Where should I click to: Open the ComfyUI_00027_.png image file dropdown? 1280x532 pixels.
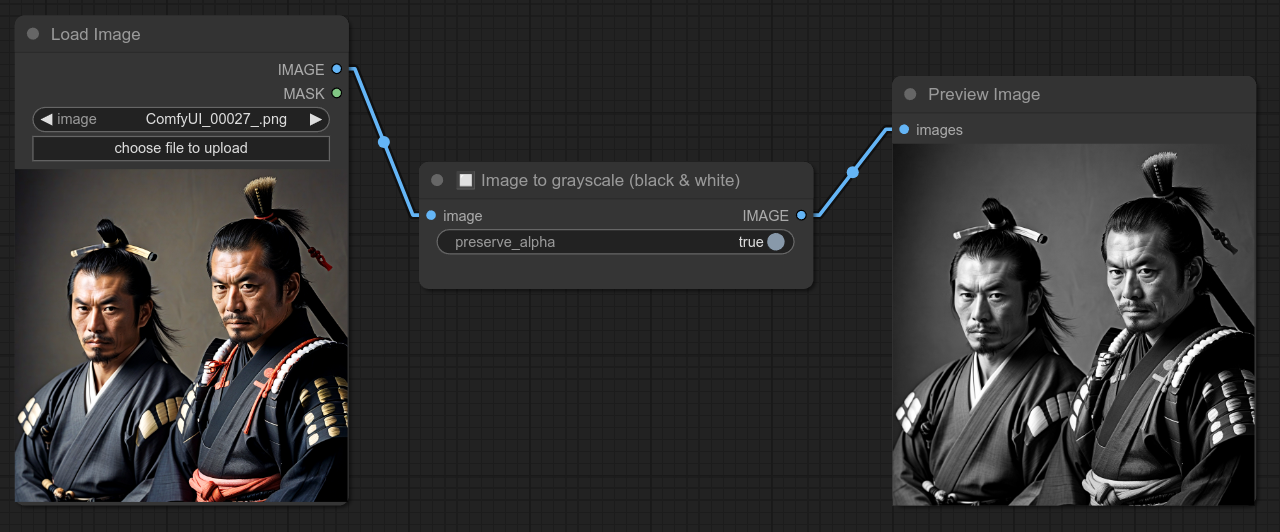pyautogui.click(x=215, y=119)
